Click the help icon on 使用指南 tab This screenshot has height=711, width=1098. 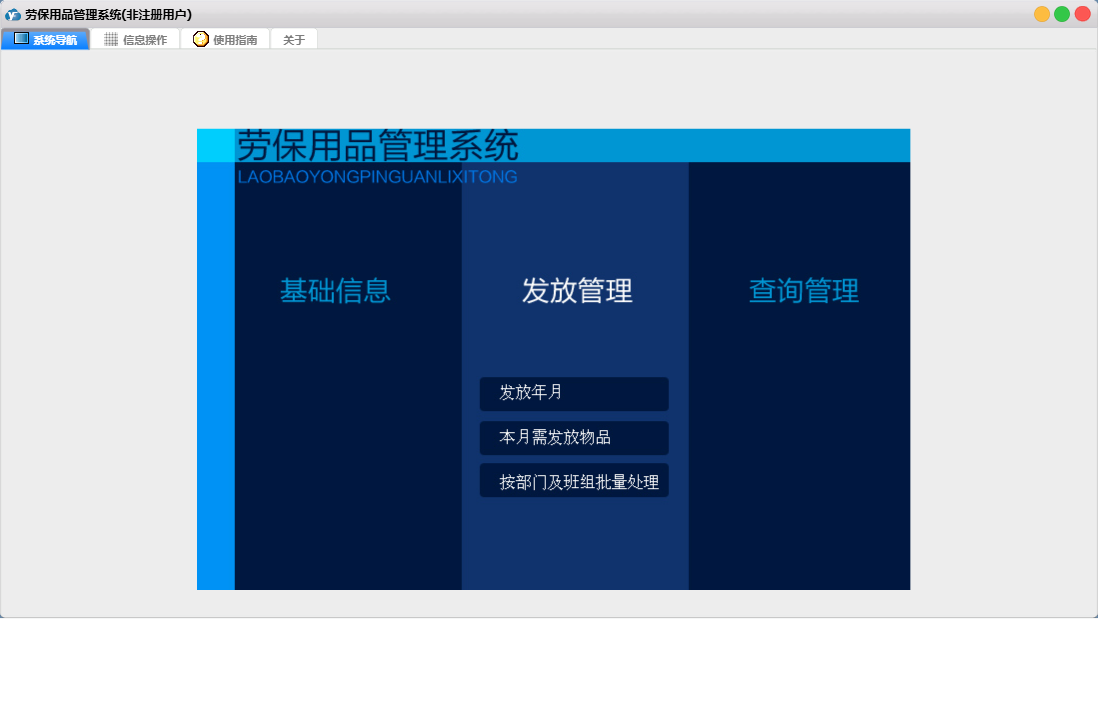pyautogui.click(x=201, y=39)
